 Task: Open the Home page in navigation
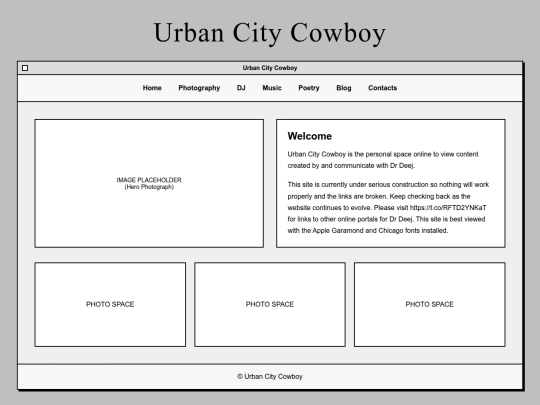(x=152, y=88)
